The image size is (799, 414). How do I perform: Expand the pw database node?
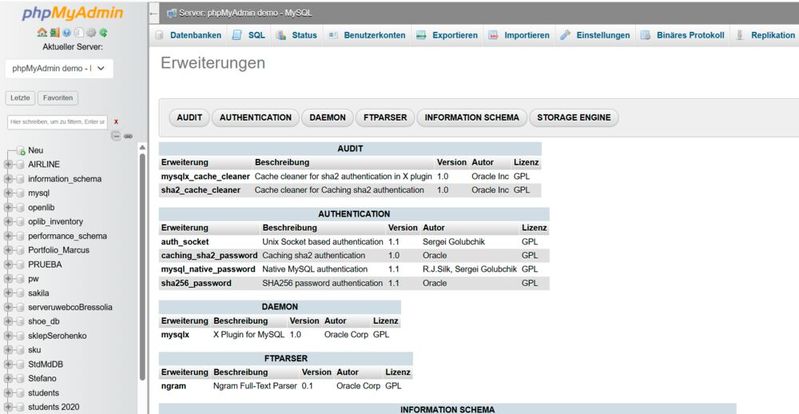8,279
